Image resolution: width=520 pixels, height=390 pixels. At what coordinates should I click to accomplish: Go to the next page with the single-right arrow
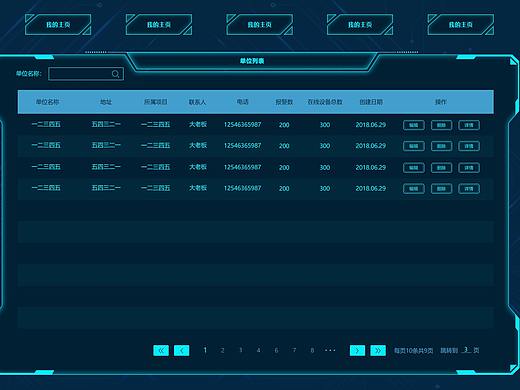[x=357, y=350]
